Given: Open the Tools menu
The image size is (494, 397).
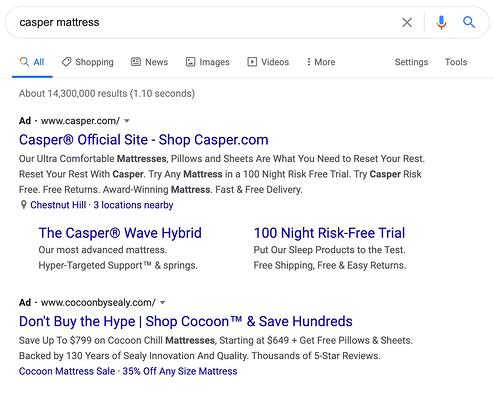Looking at the screenshot, I should tap(456, 62).
